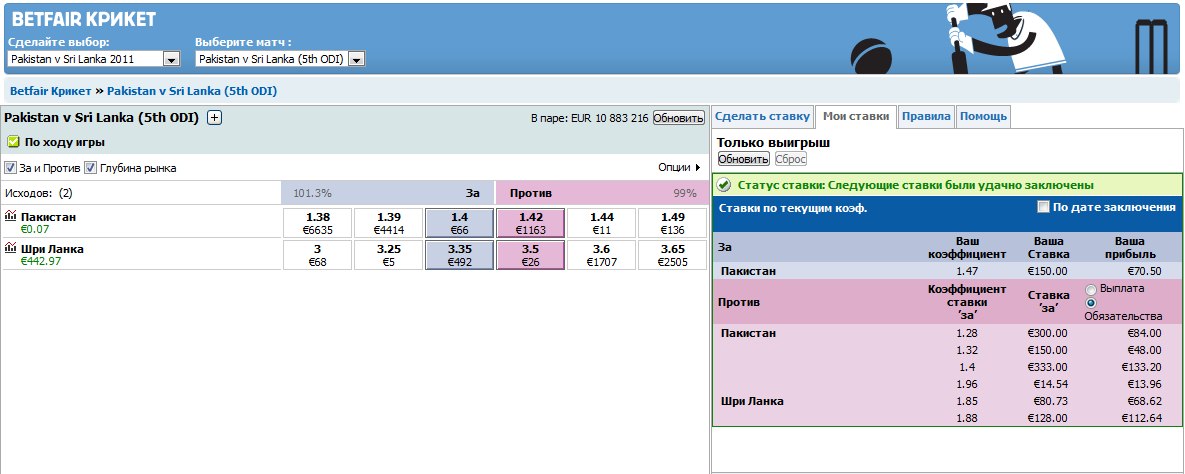Click the Сброс button
This screenshot has height=474, width=1185.
(x=791, y=159)
